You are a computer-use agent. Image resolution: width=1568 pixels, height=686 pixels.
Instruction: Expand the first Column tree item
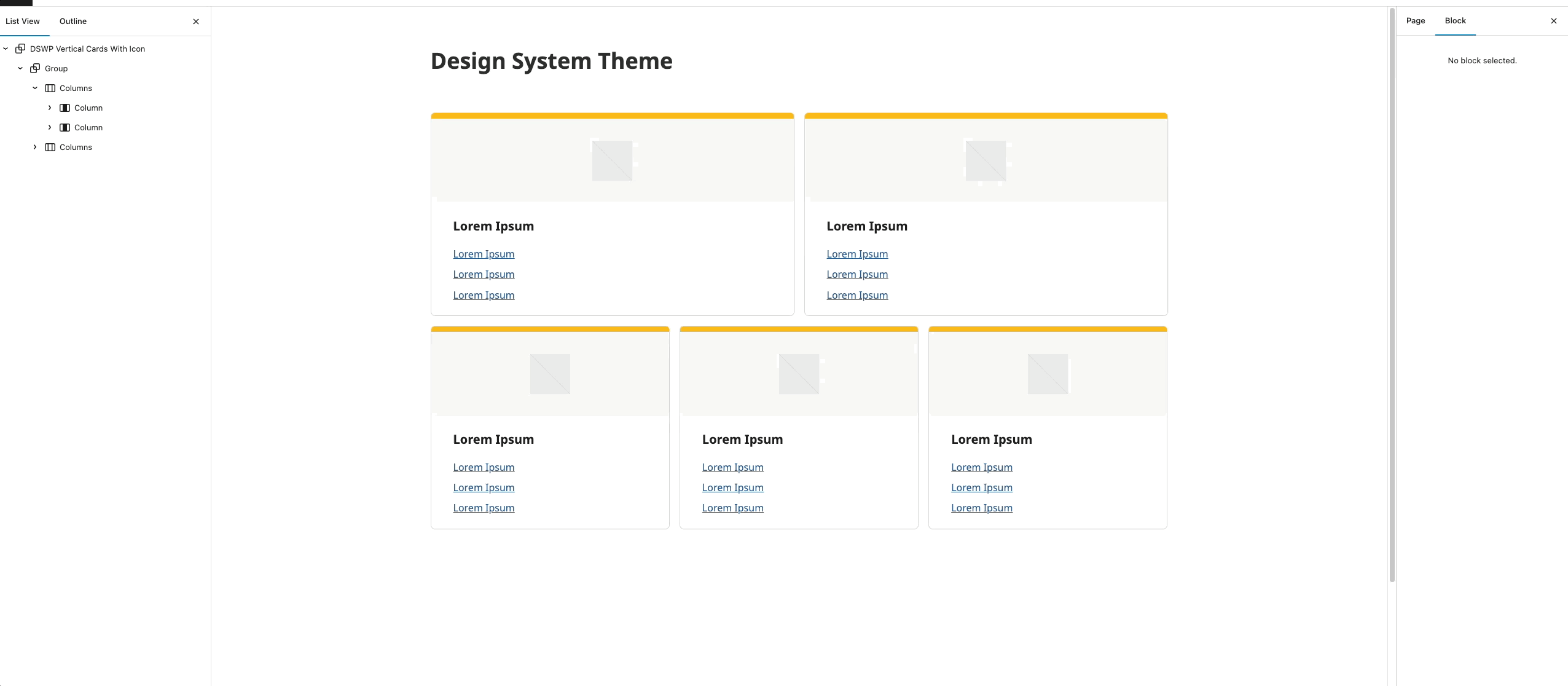coord(50,108)
